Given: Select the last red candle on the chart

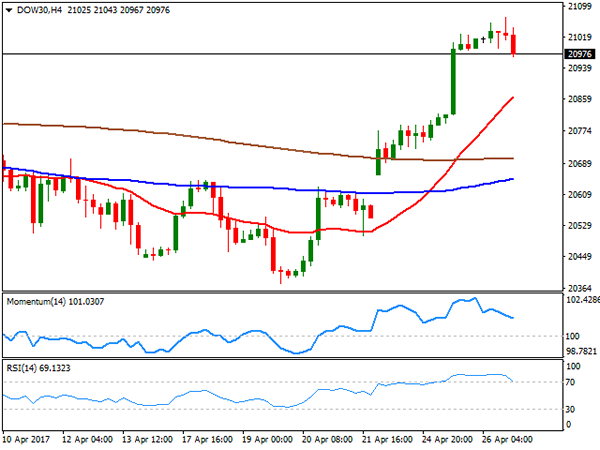Looking at the screenshot, I should [x=514, y=44].
